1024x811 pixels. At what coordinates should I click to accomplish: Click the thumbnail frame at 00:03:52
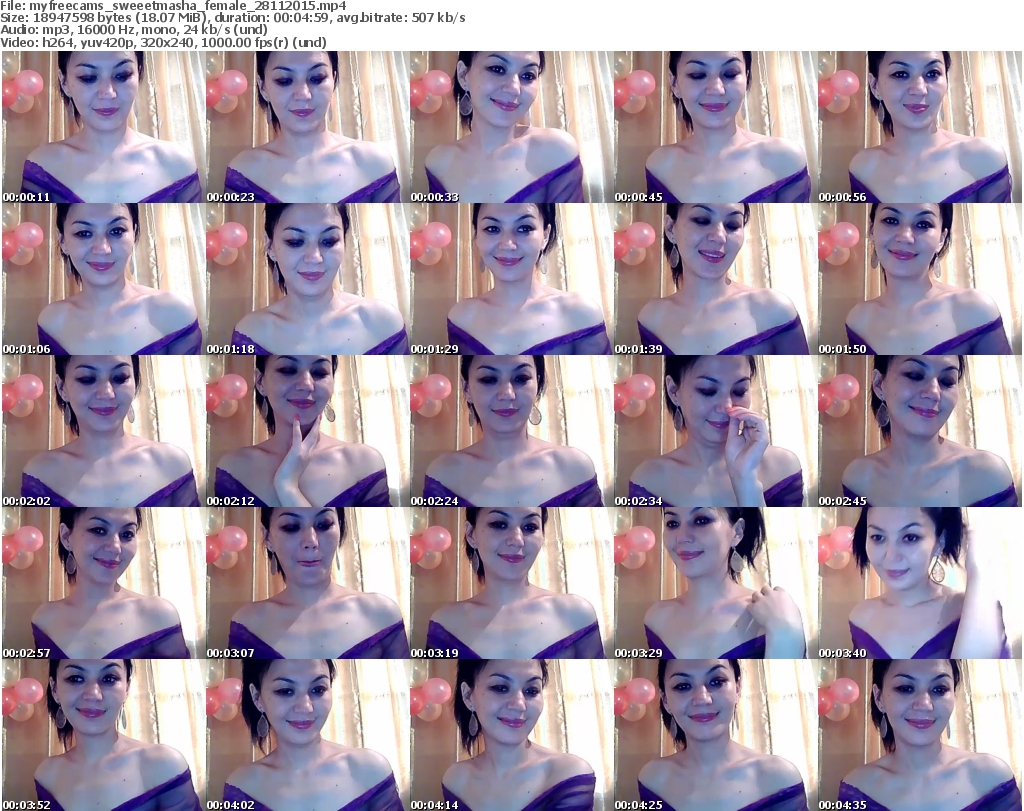pos(104,735)
